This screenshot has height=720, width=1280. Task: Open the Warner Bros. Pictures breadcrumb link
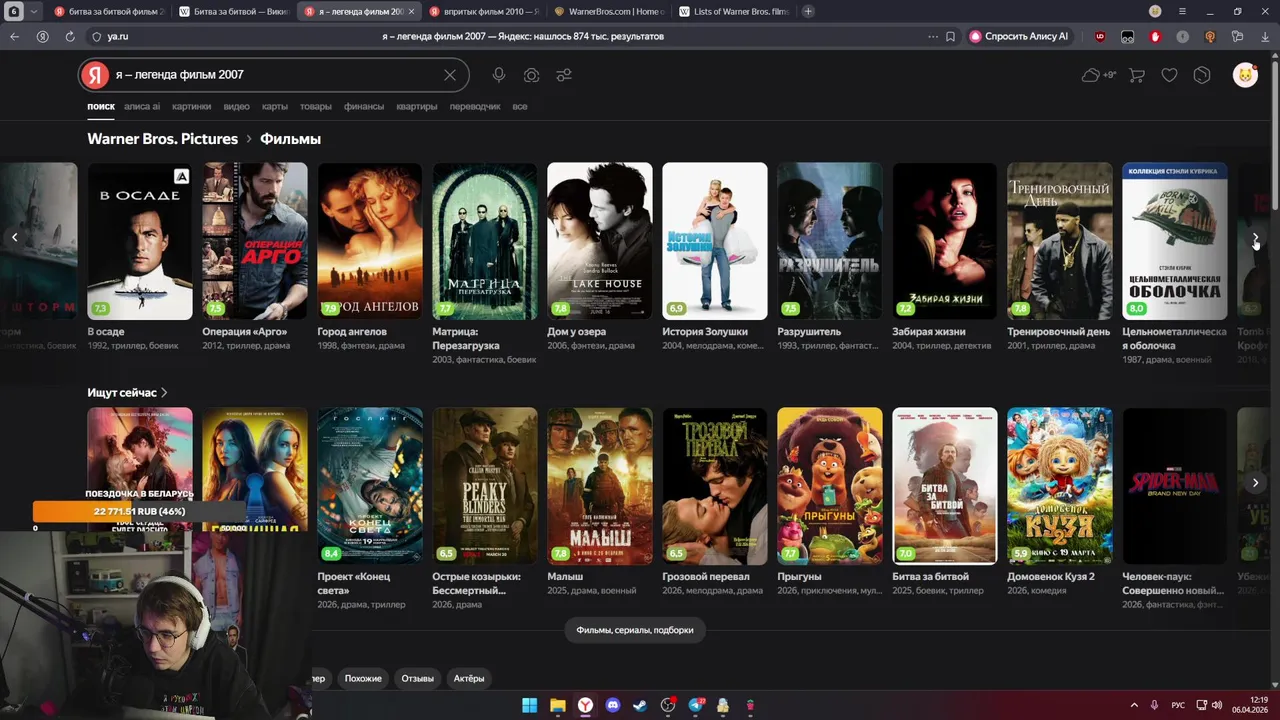tap(162, 139)
